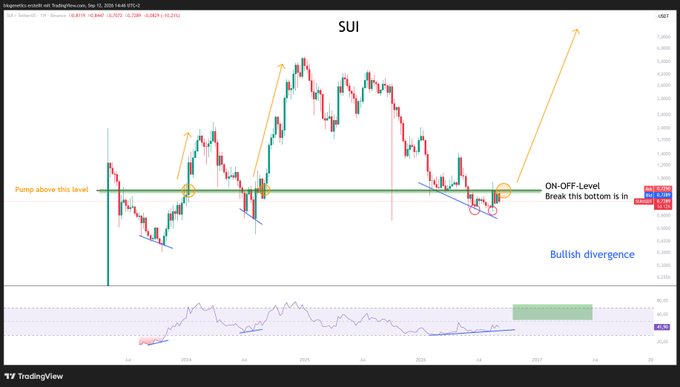Viewport: 680px width, 387px height.
Task: Click the 2,0000 price axis label
Action: pos(664,128)
